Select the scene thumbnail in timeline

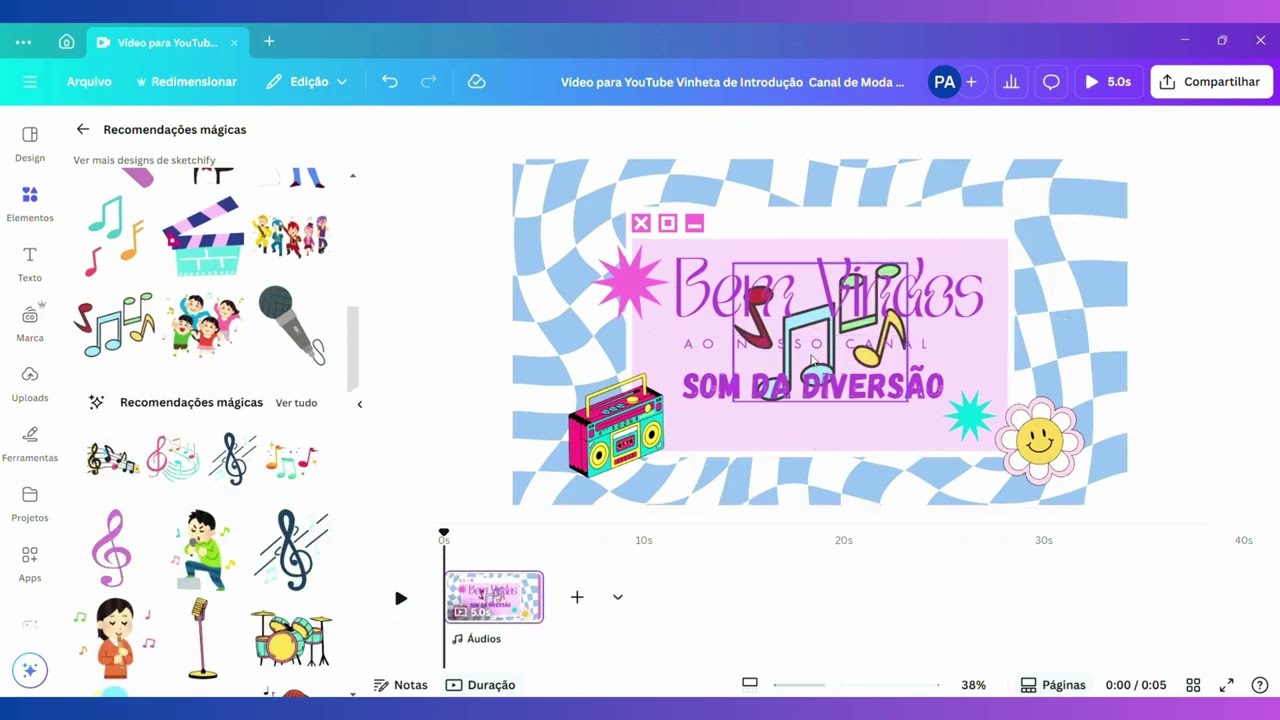494,597
